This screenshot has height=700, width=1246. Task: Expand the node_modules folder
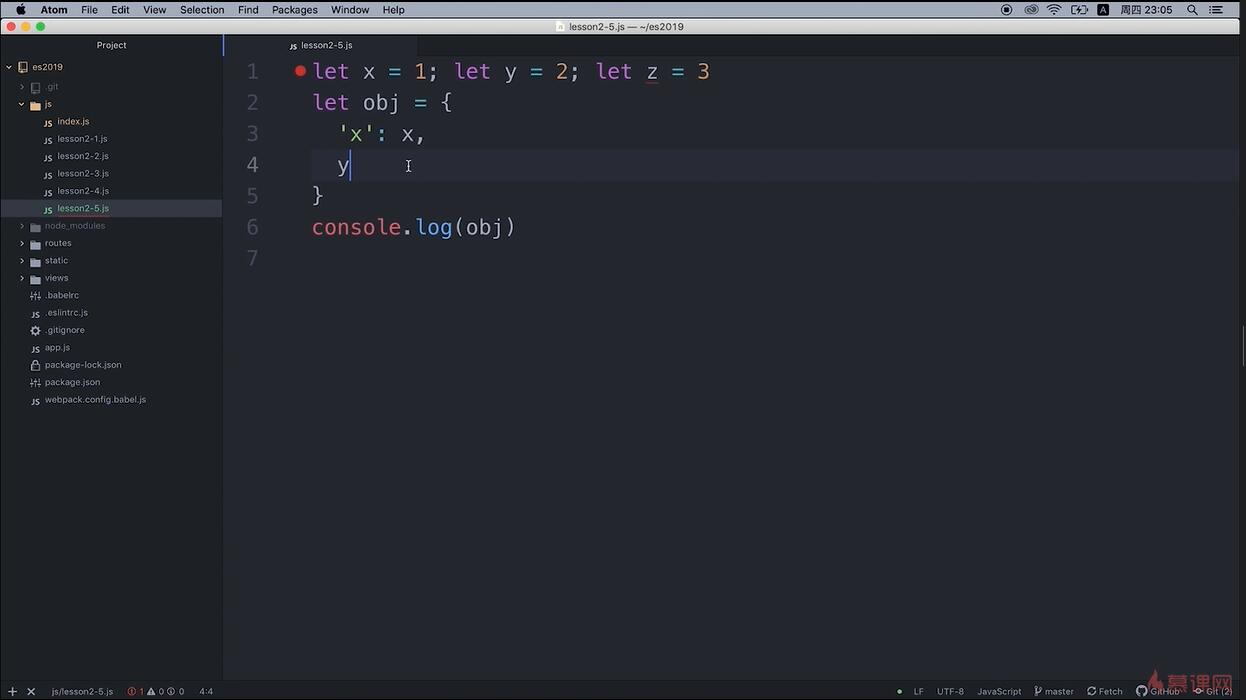22,226
